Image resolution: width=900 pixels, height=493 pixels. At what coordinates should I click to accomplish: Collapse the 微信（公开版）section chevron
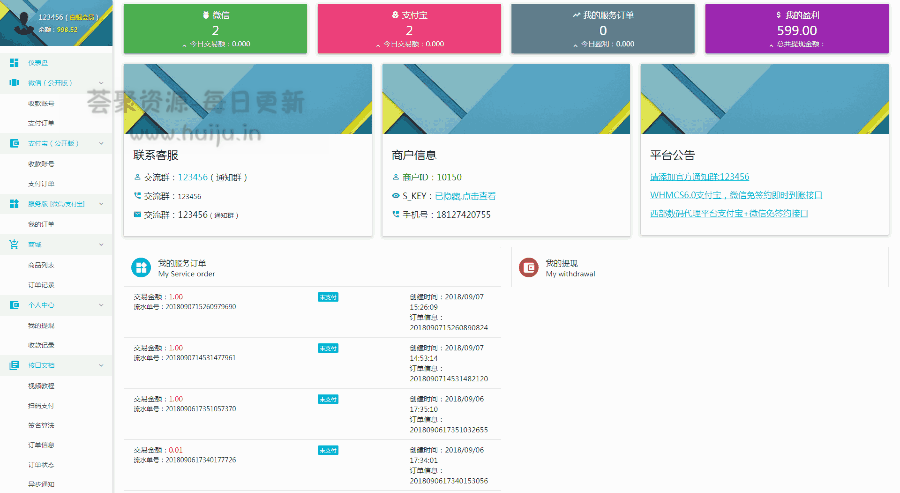101,83
